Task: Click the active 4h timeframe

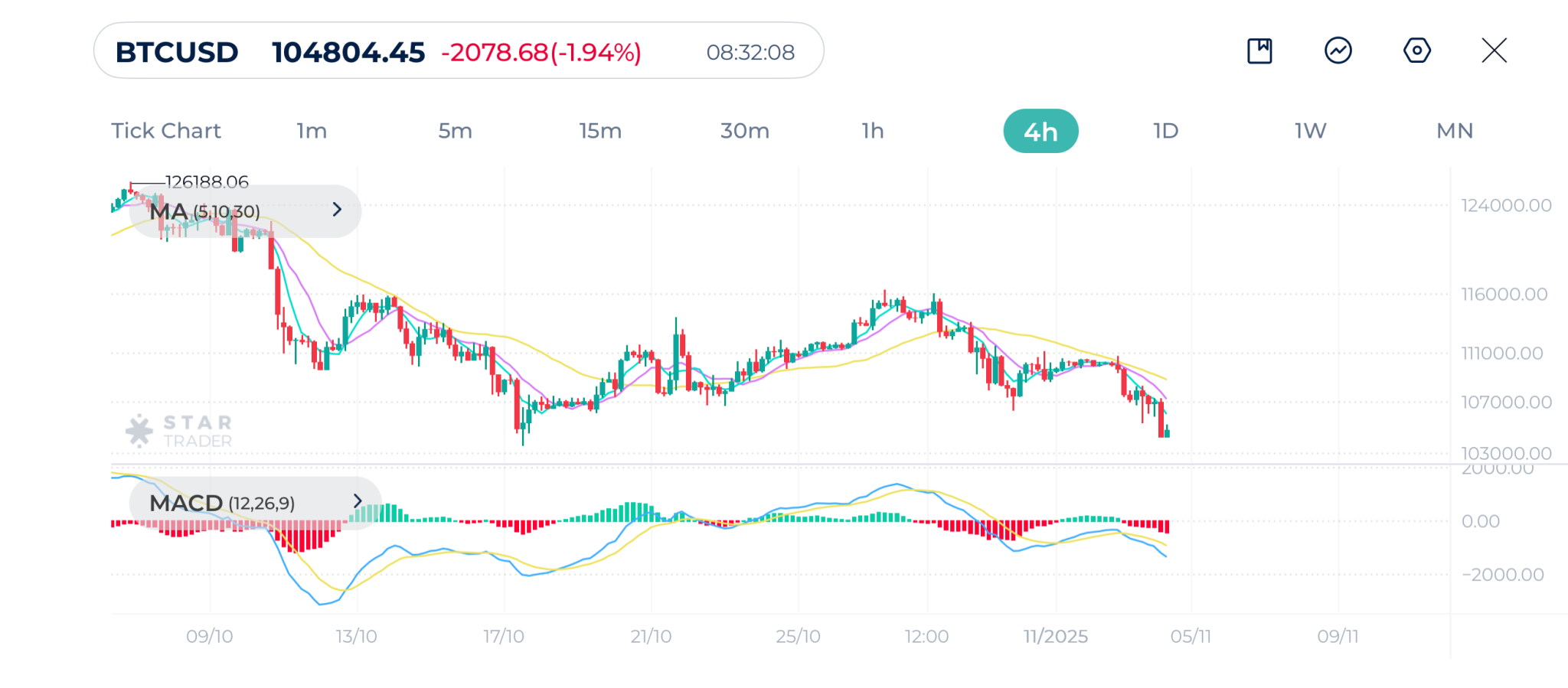Action: [x=1040, y=132]
